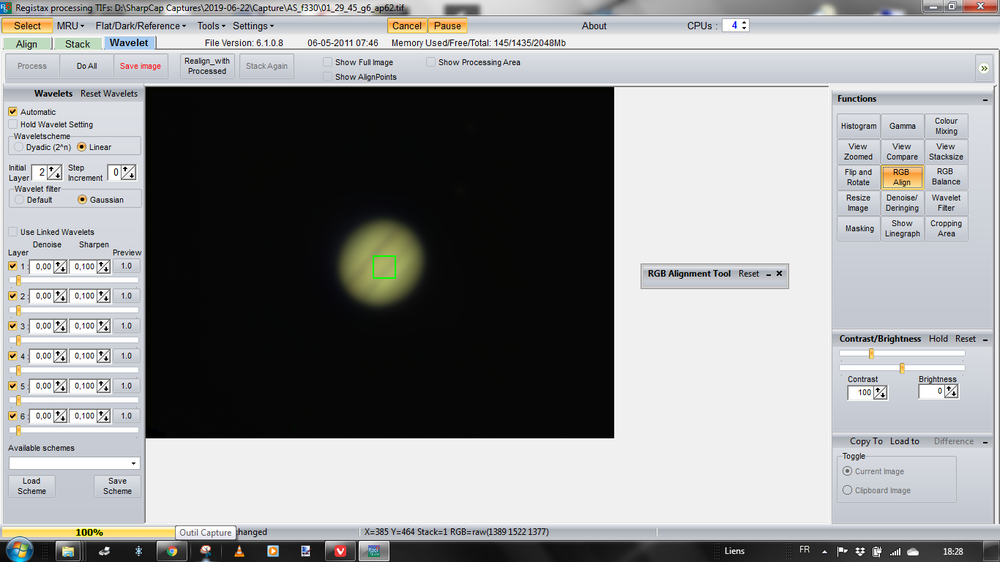Open the Wavelet Filter function
The height and width of the screenshot is (562, 1000).
(946, 203)
